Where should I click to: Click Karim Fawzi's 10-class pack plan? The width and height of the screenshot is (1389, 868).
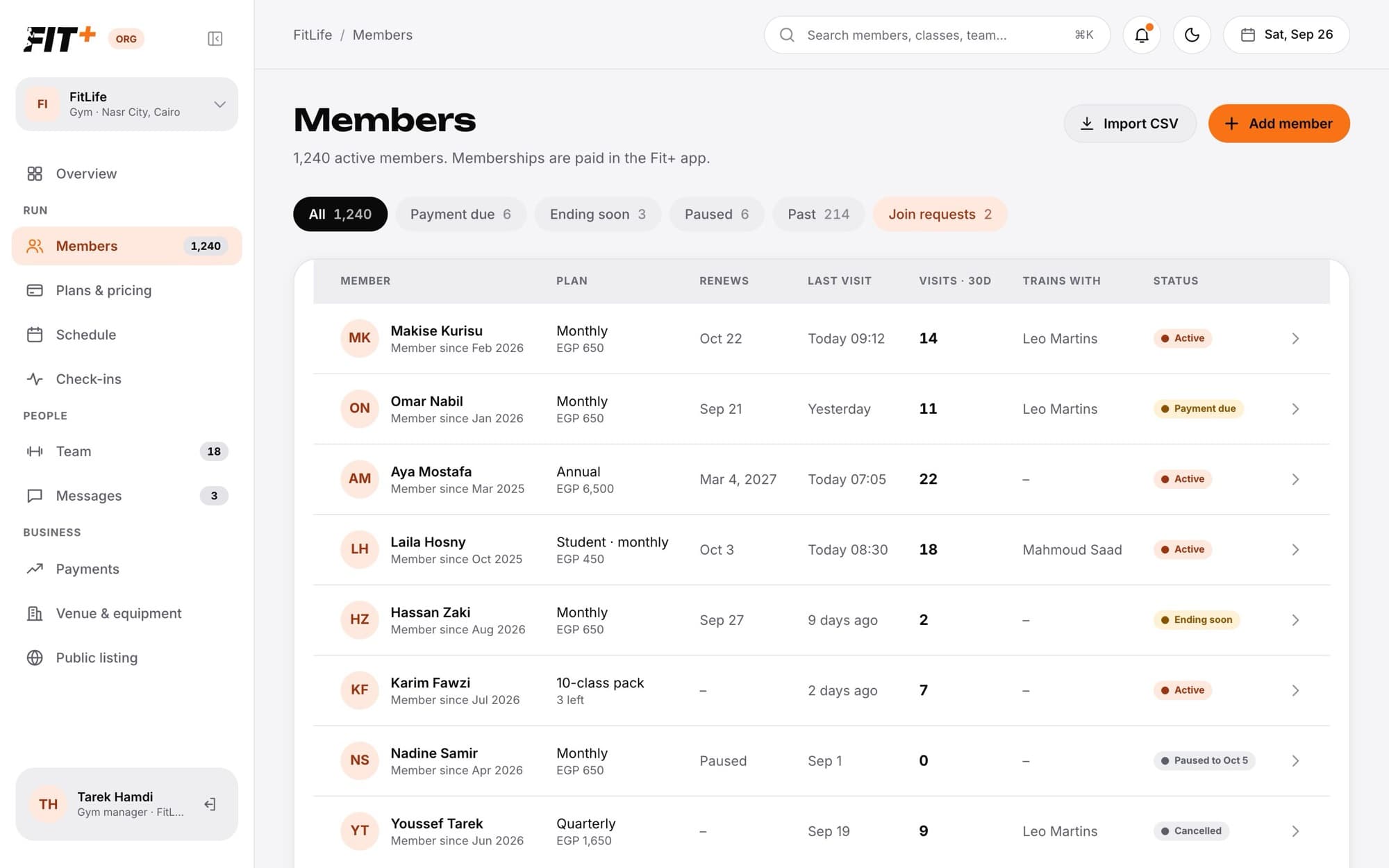[x=600, y=683]
